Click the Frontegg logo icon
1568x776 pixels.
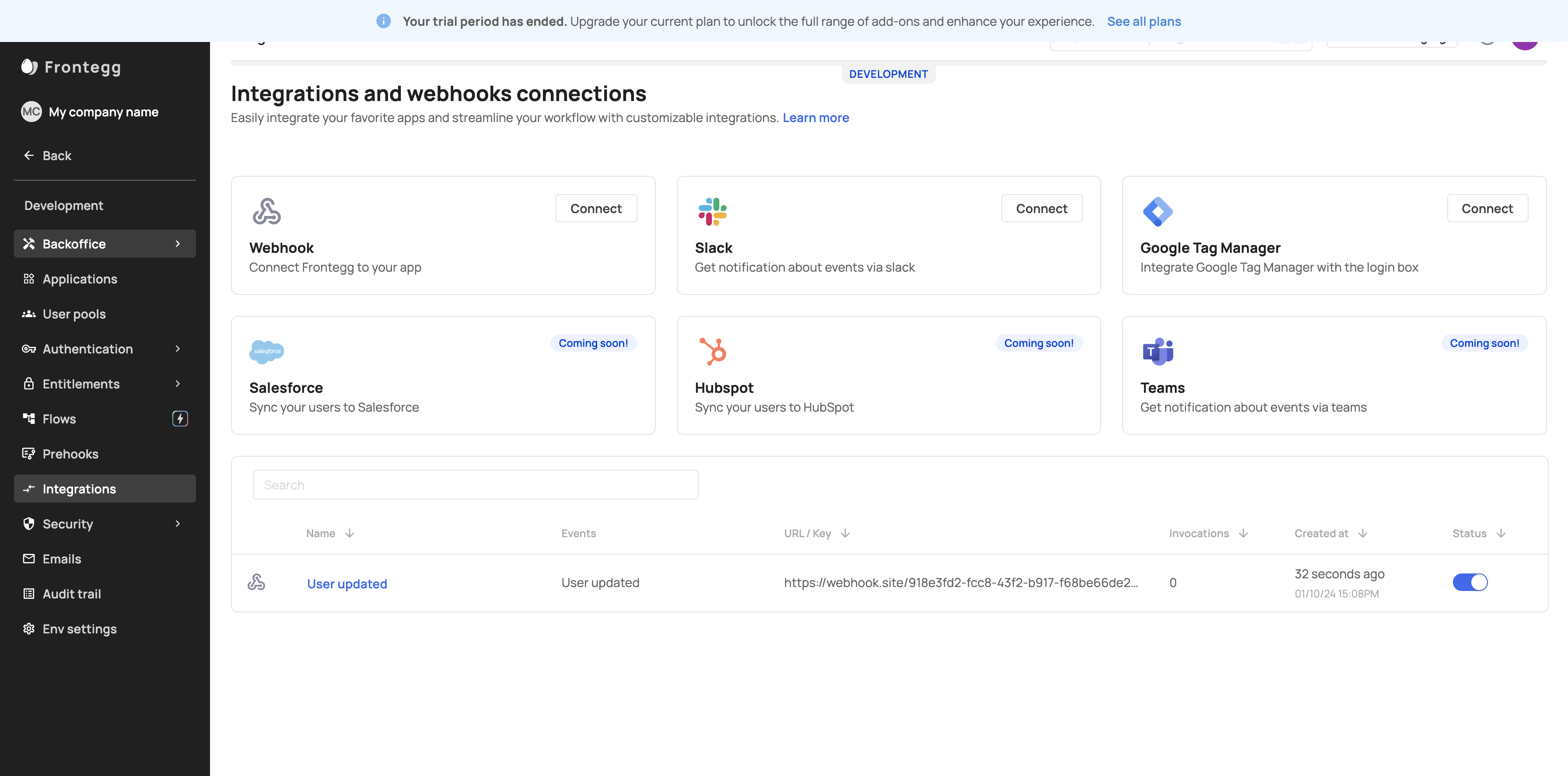tap(29, 66)
